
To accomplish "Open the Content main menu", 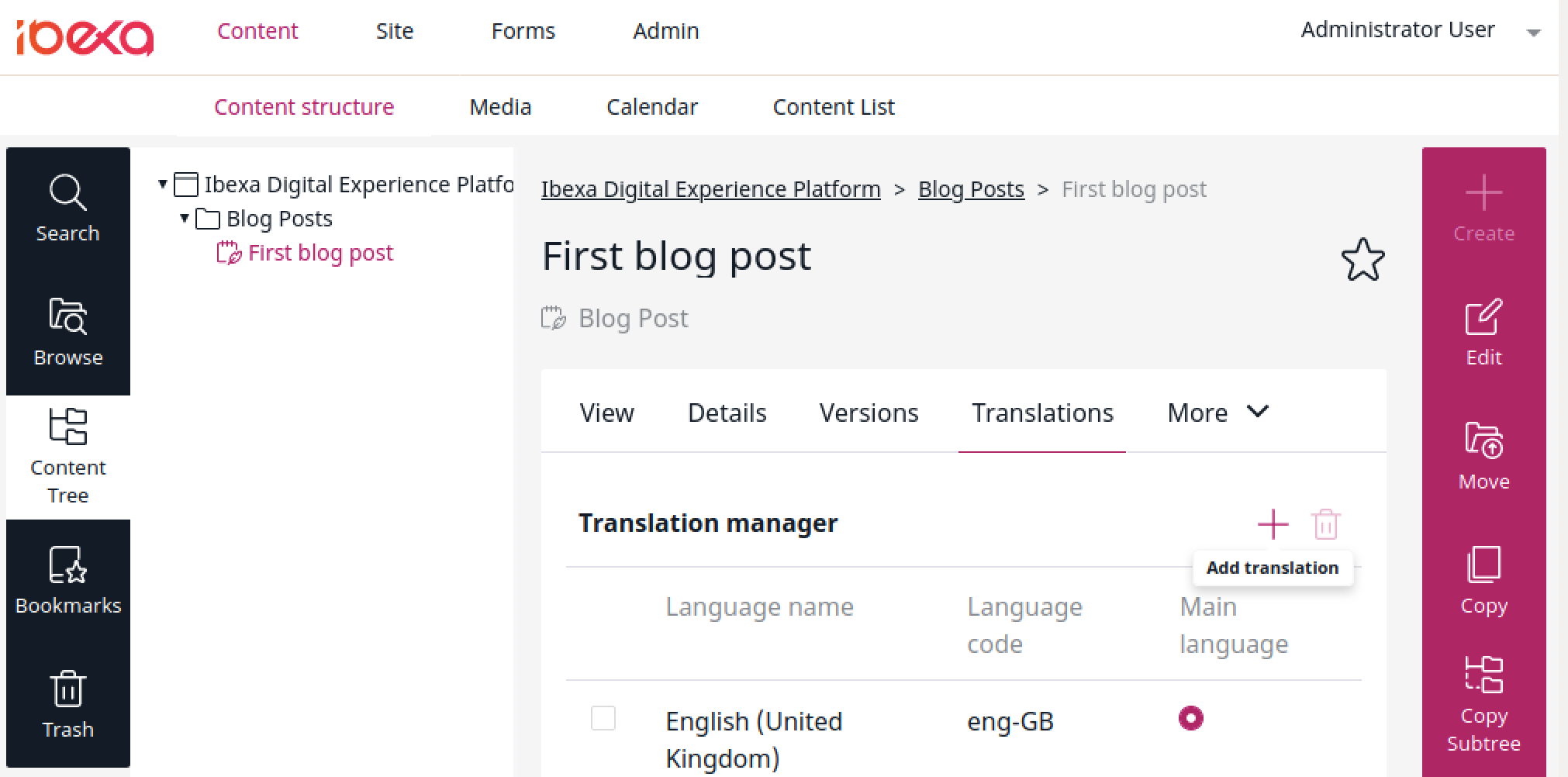I will pos(257,31).
